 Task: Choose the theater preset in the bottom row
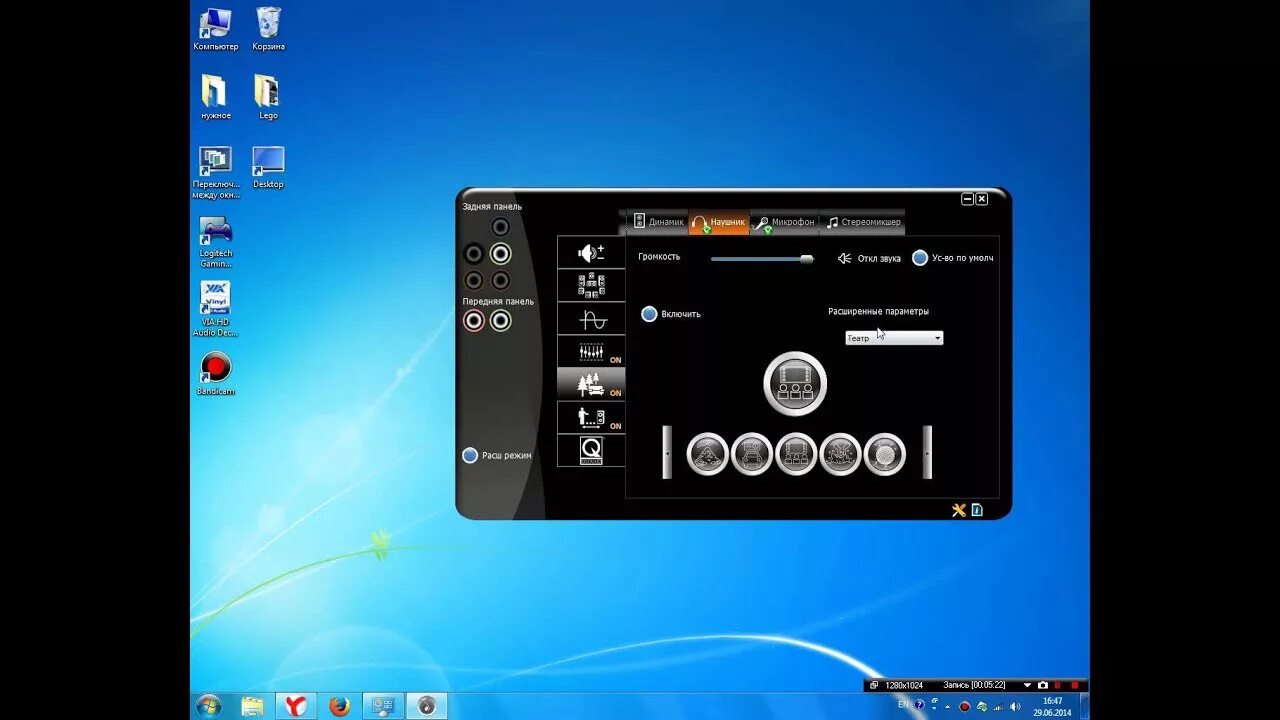click(x=796, y=454)
